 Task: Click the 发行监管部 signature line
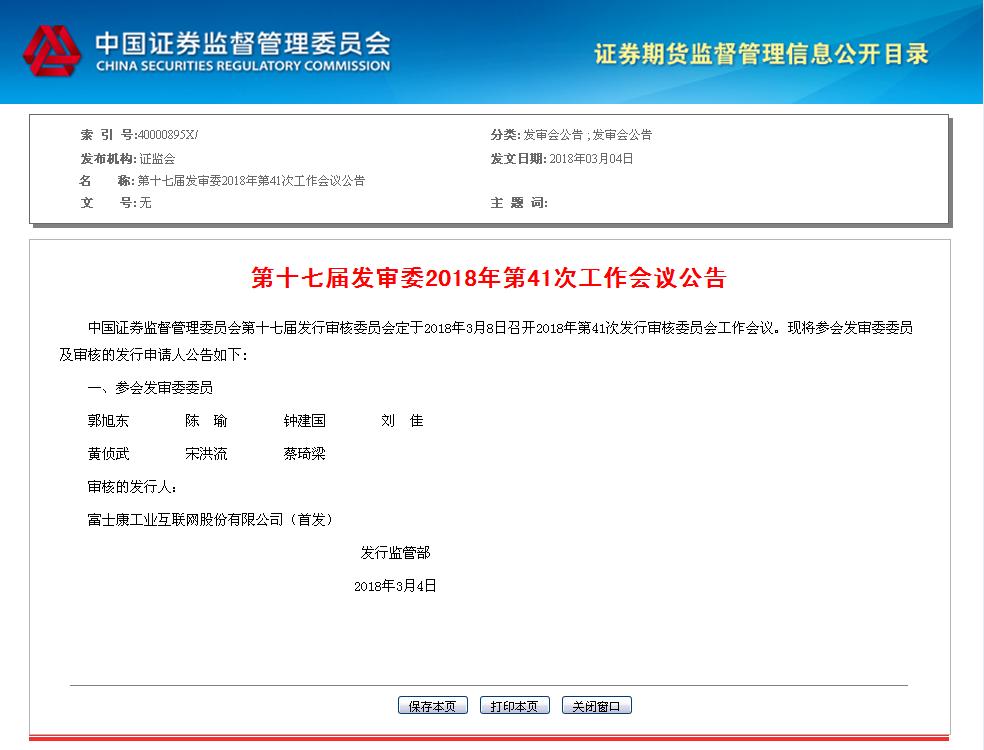pyautogui.click(x=395, y=553)
